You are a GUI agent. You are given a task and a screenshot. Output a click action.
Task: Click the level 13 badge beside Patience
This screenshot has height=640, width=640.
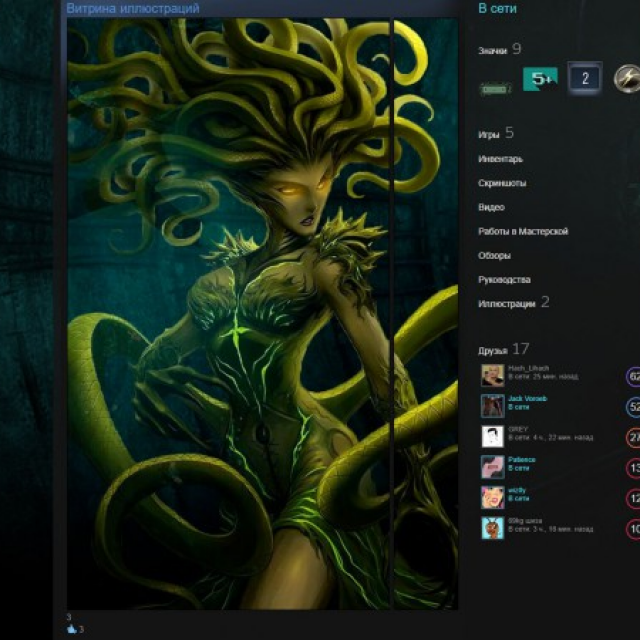633,468
